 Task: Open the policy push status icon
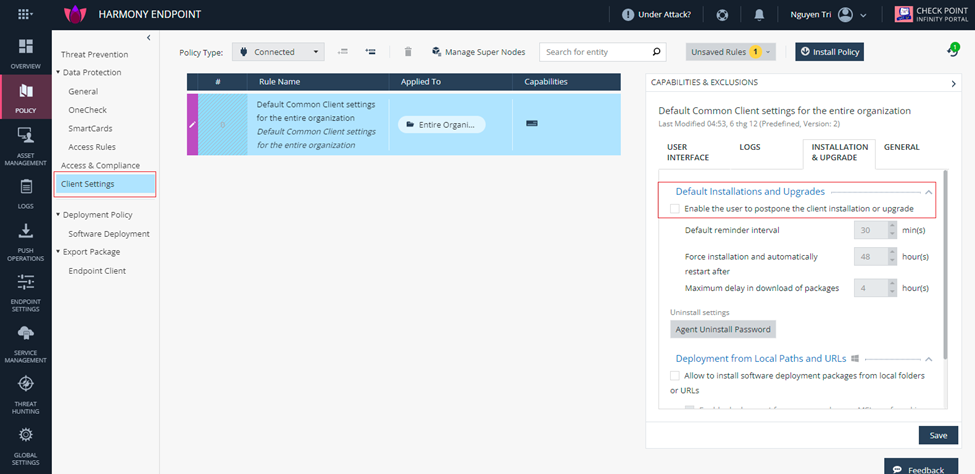952,51
